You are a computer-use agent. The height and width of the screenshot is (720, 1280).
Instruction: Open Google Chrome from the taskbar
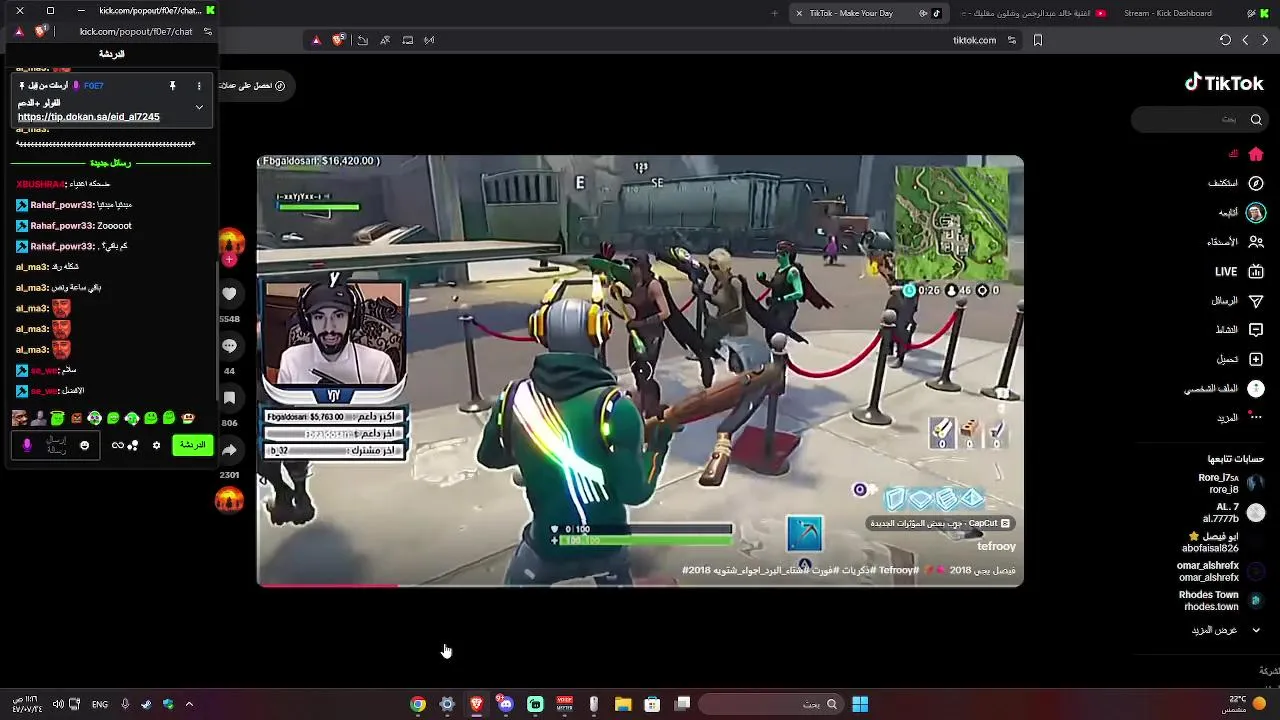click(418, 704)
